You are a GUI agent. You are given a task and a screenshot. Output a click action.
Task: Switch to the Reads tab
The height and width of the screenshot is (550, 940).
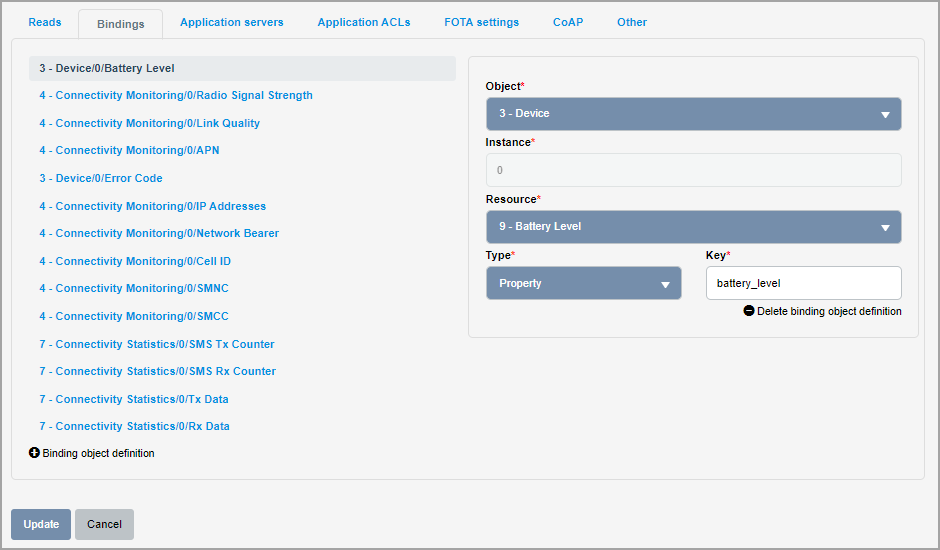click(x=45, y=22)
